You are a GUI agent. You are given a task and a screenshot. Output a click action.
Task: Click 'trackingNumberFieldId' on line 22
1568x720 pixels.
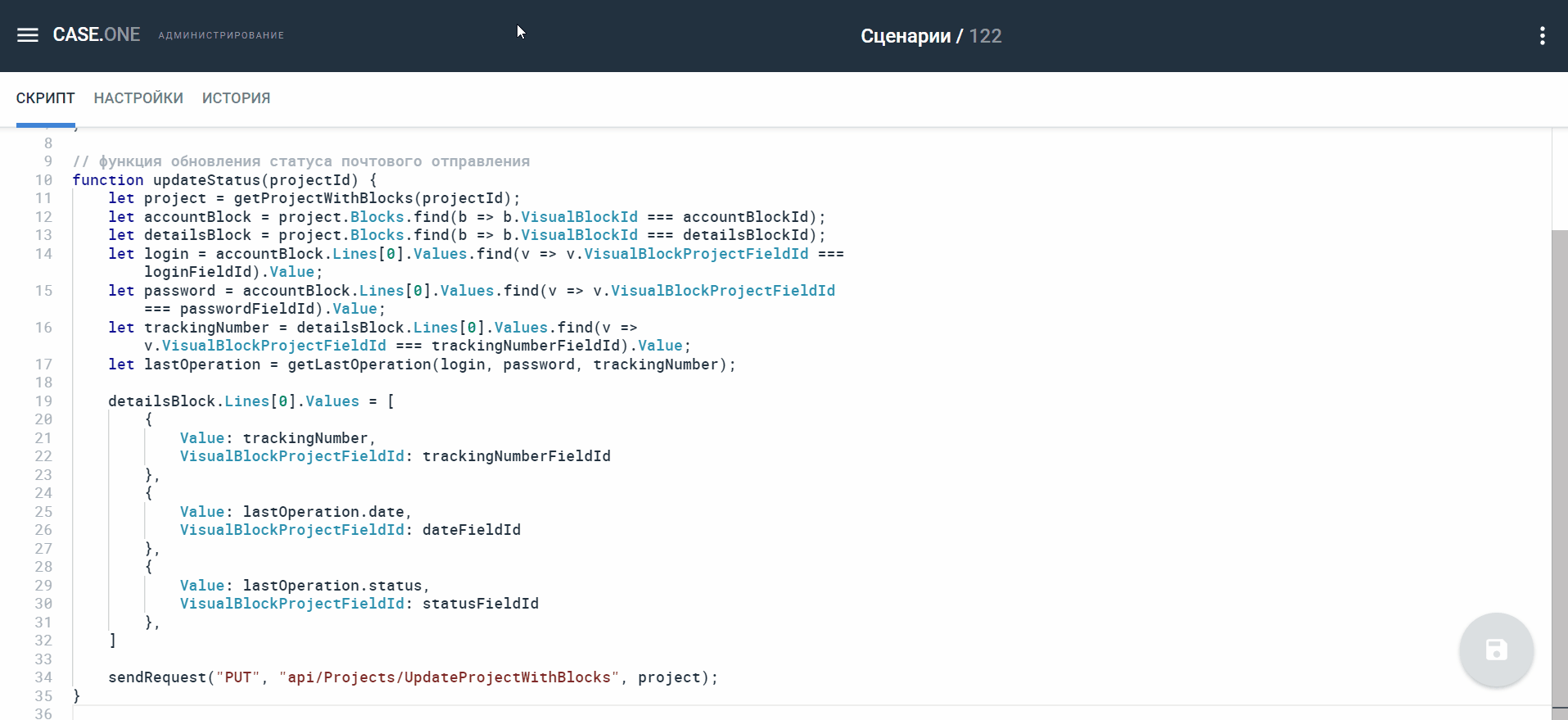(x=517, y=456)
